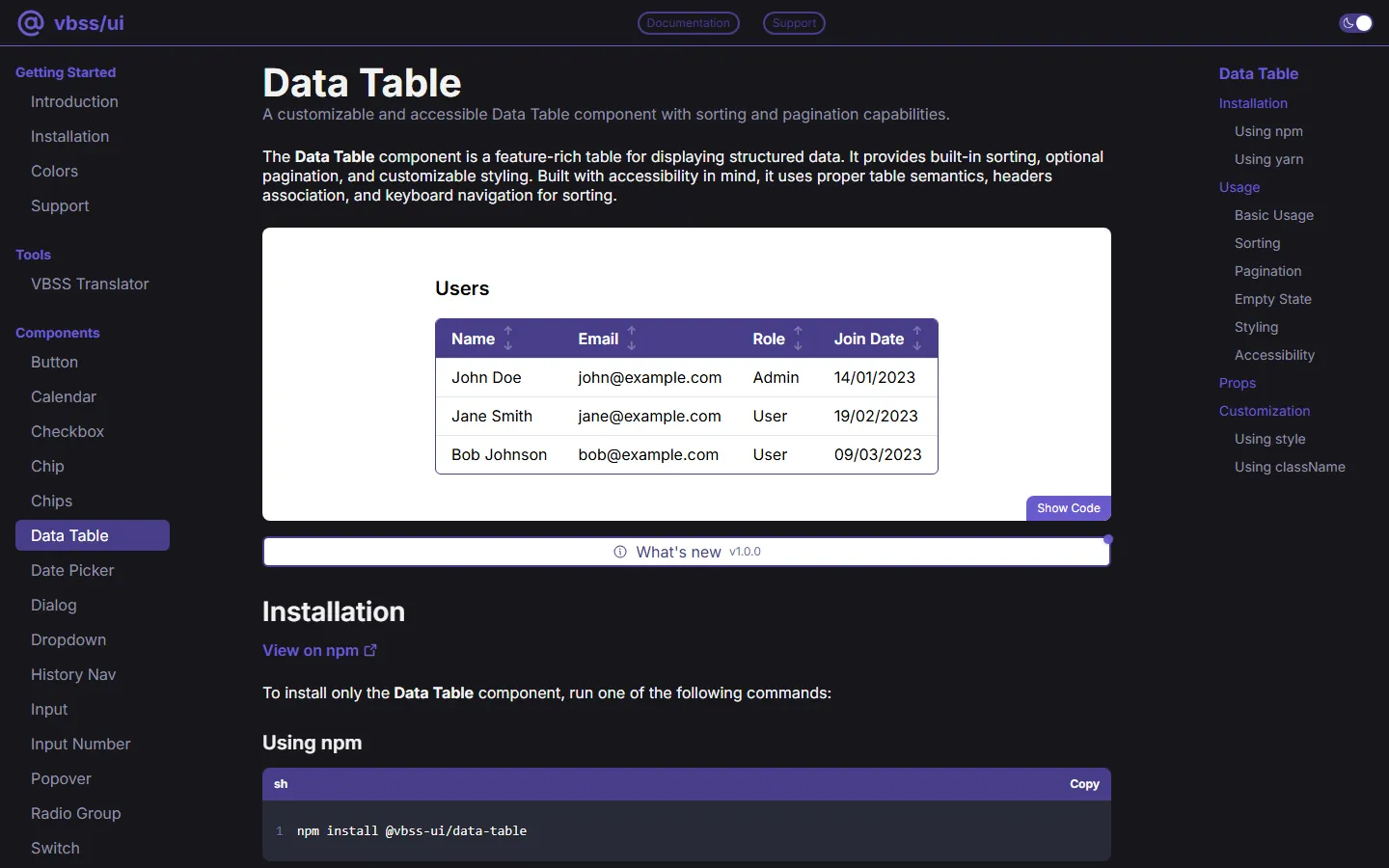Open Colors page in sidebar
This screenshot has width=1389, height=868.
pyautogui.click(x=54, y=171)
